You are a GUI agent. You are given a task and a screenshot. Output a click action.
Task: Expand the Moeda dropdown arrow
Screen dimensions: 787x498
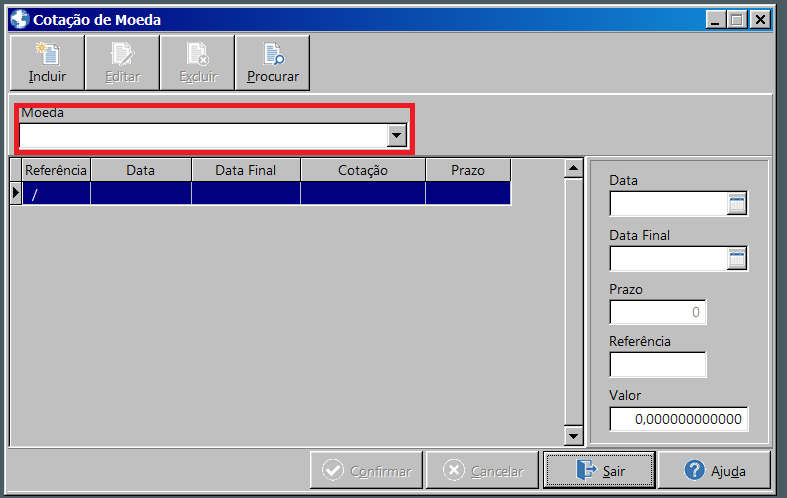397,136
